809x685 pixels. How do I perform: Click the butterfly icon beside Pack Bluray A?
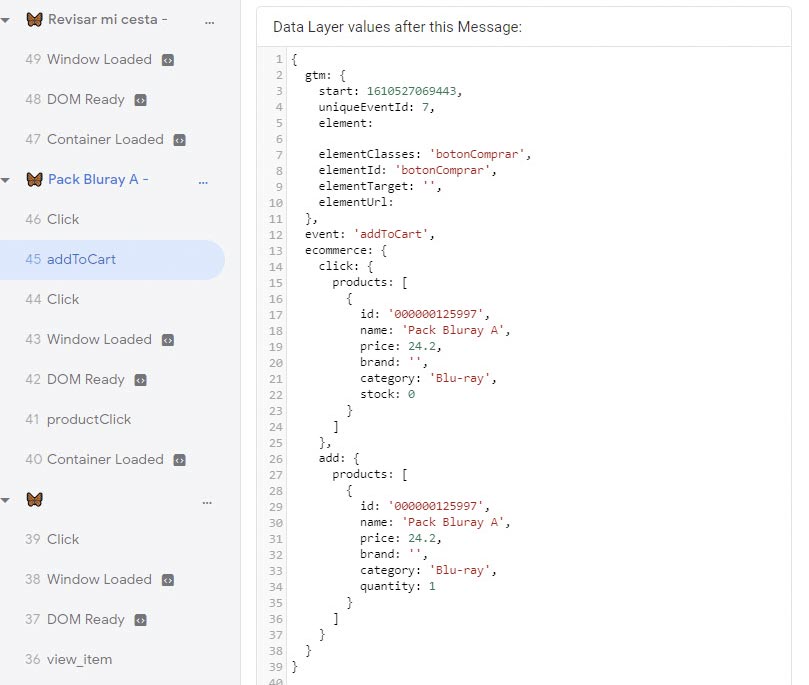34,180
